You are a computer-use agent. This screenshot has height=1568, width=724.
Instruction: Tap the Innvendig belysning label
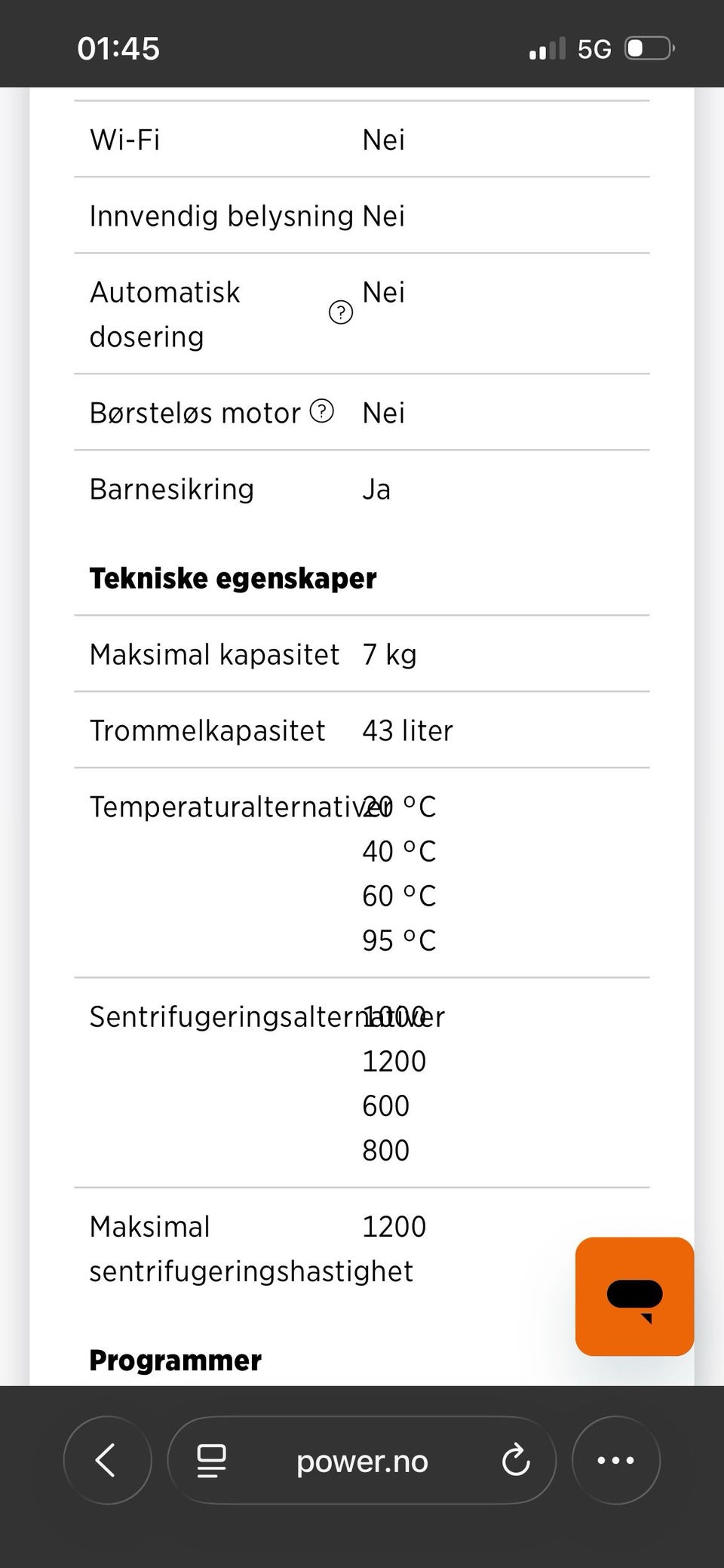click(222, 216)
